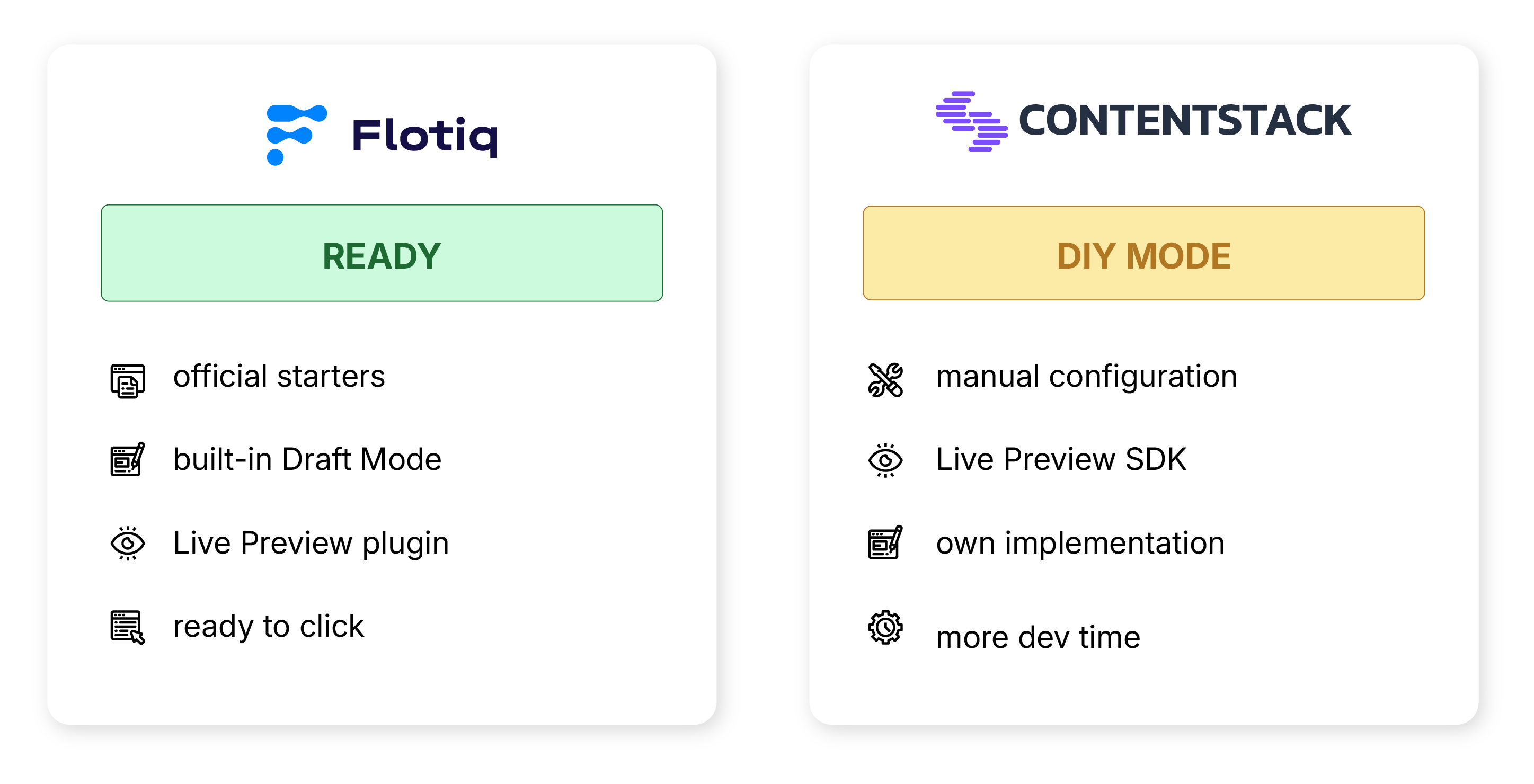This screenshot has height=784, width=1534.
Task: Select the 'own implementation' label
Action: click(x=1080, y=543)
